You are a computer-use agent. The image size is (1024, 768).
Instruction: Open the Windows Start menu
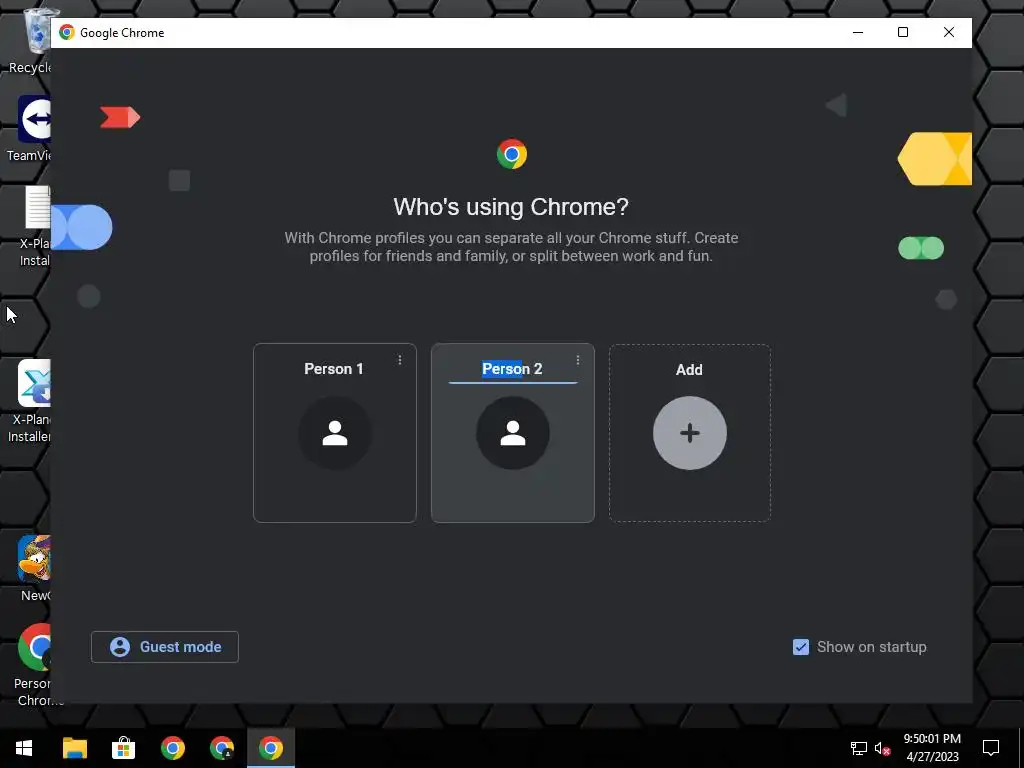pyautogui.click(x=24, y=748)
